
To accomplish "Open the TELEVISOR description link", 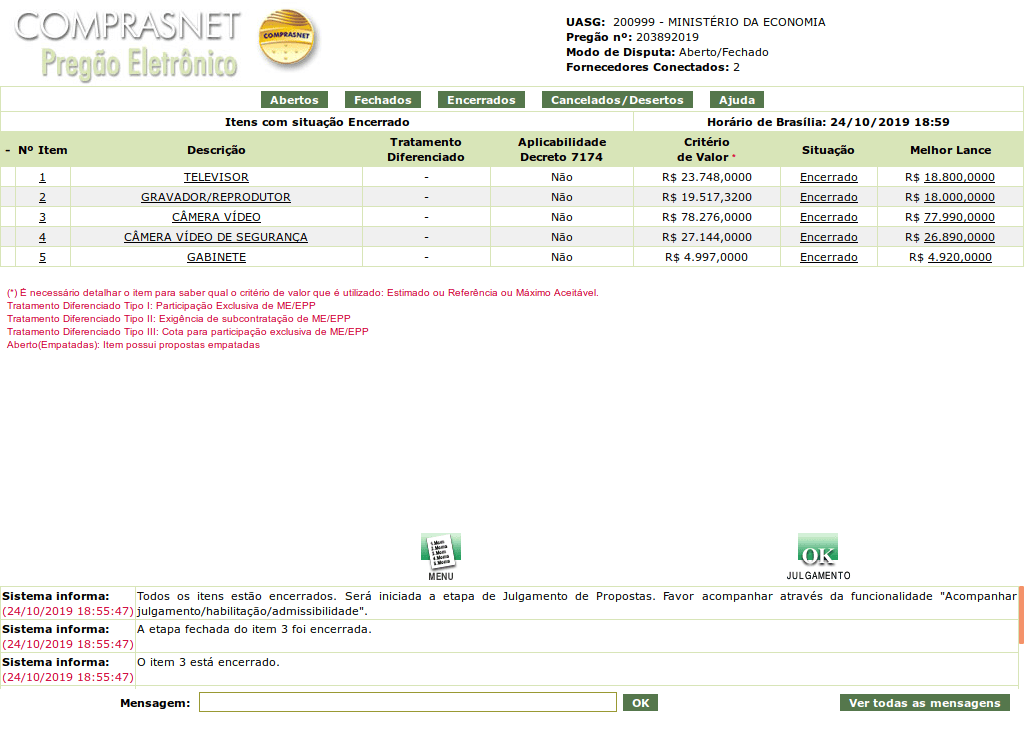I will pos(216,177).
